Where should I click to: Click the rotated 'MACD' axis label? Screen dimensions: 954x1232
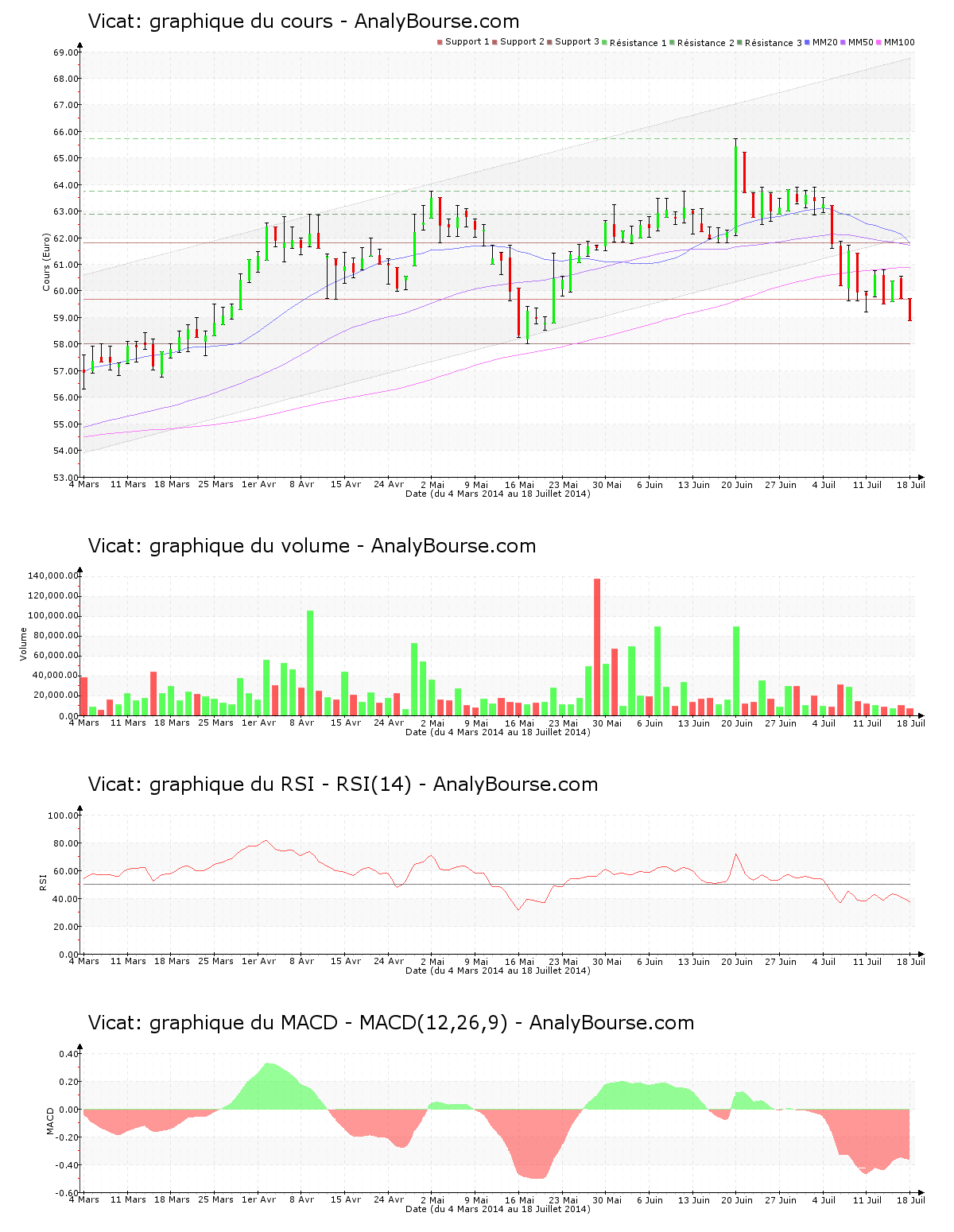pos(51,1121)
